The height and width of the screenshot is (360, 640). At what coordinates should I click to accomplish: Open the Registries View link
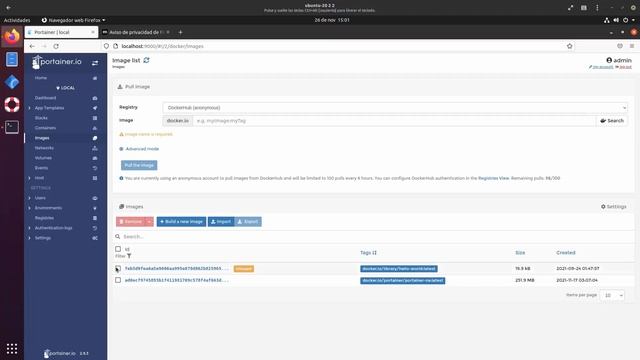click(493, 178)
